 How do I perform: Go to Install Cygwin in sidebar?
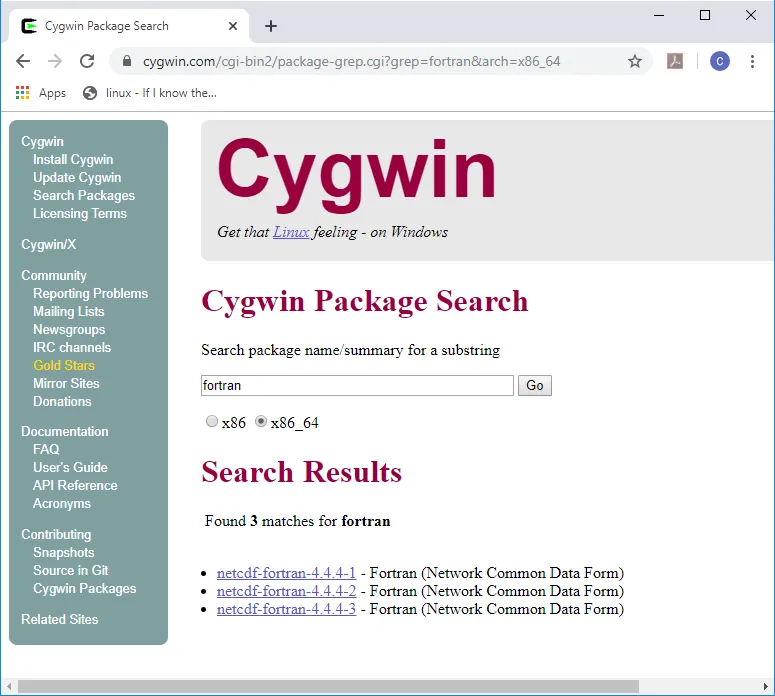73,159
